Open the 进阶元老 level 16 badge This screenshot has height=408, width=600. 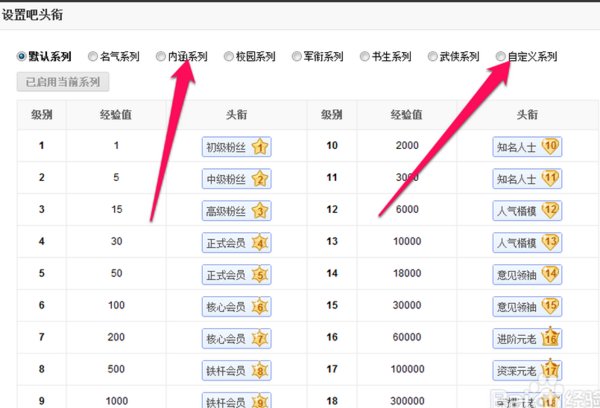(527, 338)
